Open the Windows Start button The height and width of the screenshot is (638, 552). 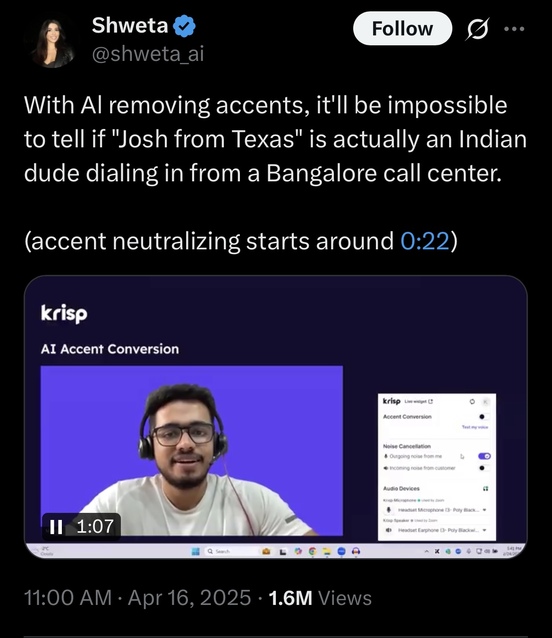(x=195, y=551)
